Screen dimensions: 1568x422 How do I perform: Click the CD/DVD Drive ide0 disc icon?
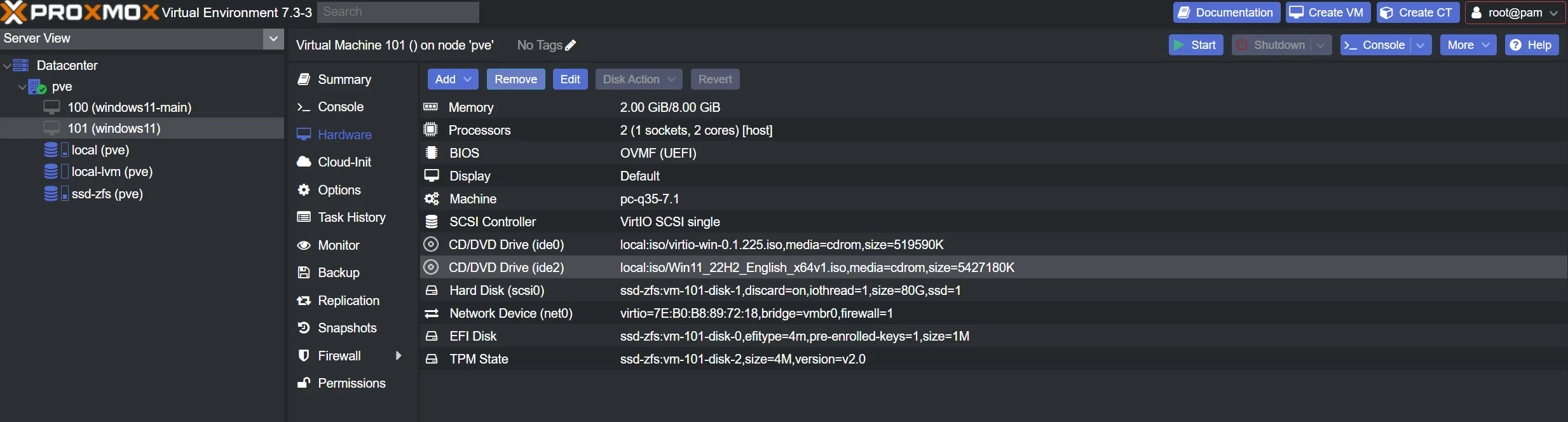coord(431,245)
